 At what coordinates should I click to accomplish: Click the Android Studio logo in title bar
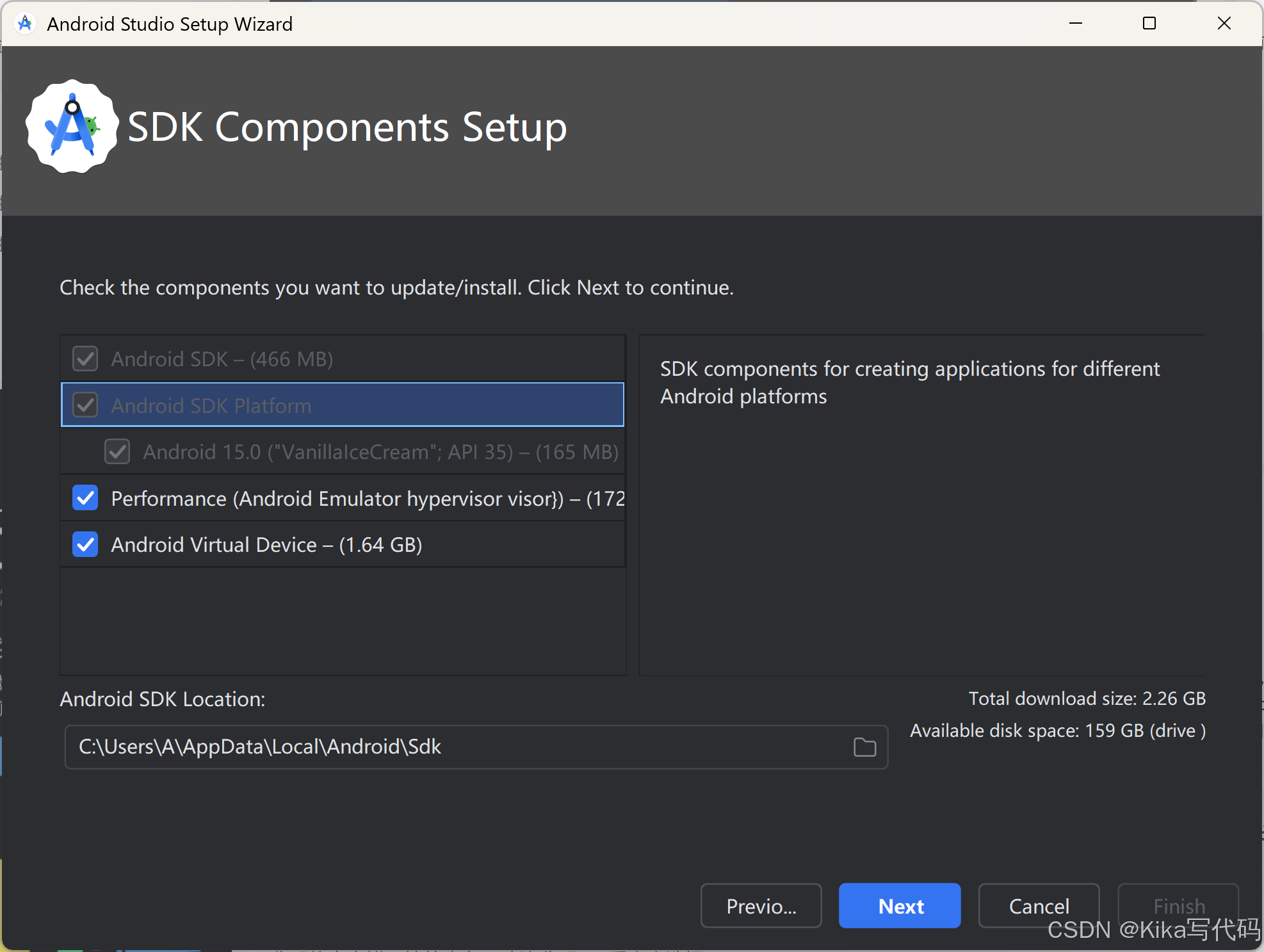[x=25, y=24]
